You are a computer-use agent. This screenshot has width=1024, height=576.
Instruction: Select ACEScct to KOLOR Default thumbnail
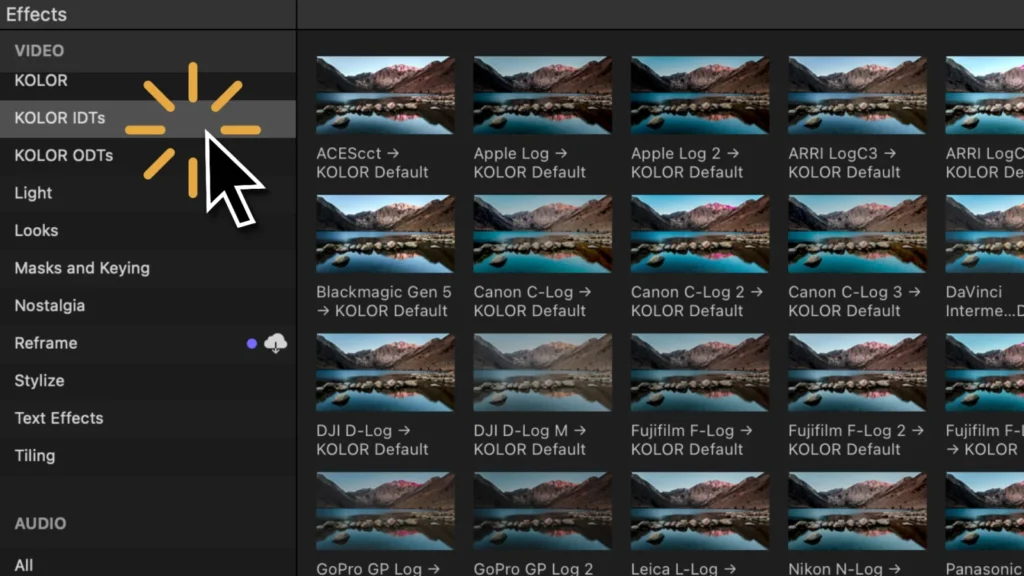tap(385, 95)
